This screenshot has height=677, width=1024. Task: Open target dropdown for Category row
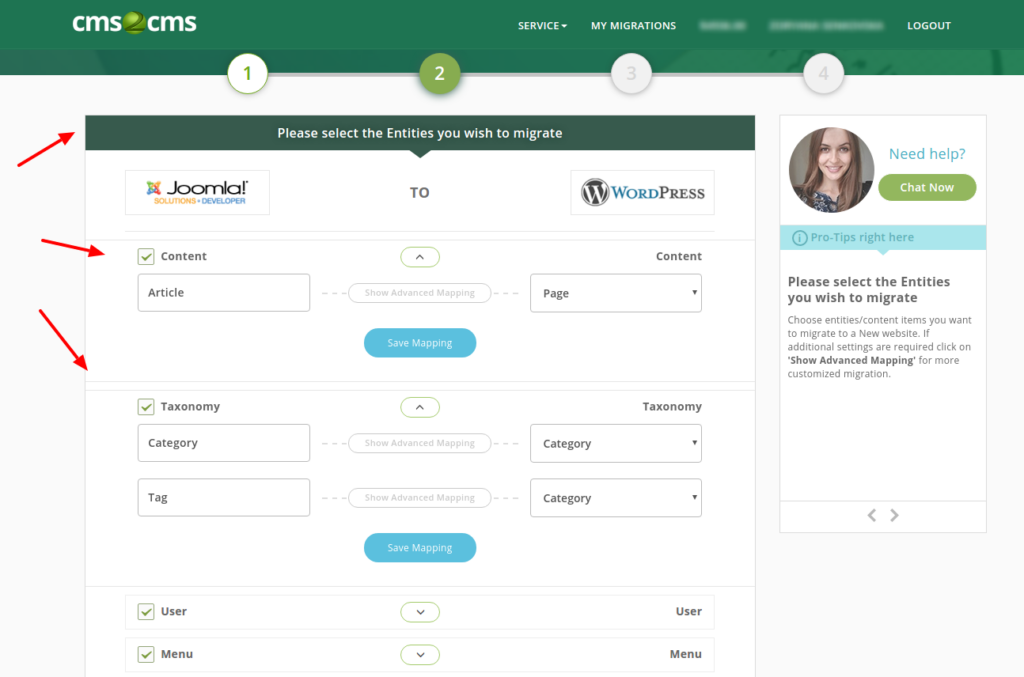pyautogui.click(x=616, y=443)
